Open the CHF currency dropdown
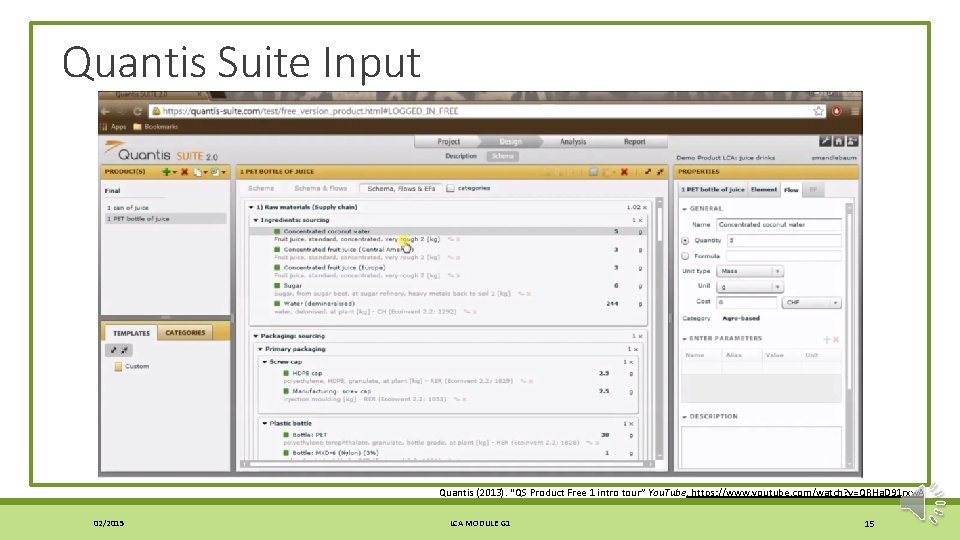 pyautogui.click(x=812, y=302)
